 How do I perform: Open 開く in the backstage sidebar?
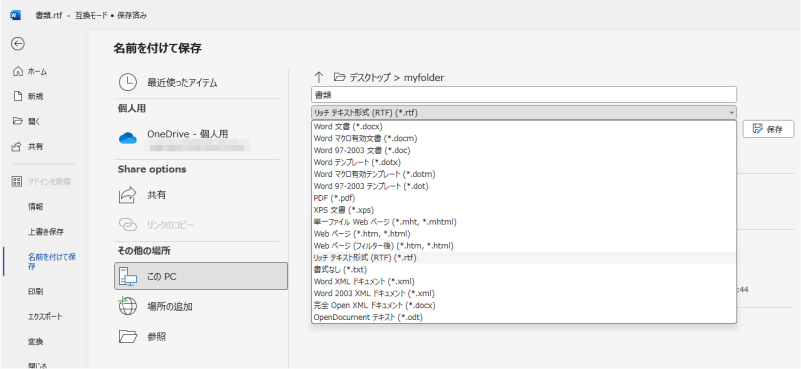coord(34,121)
